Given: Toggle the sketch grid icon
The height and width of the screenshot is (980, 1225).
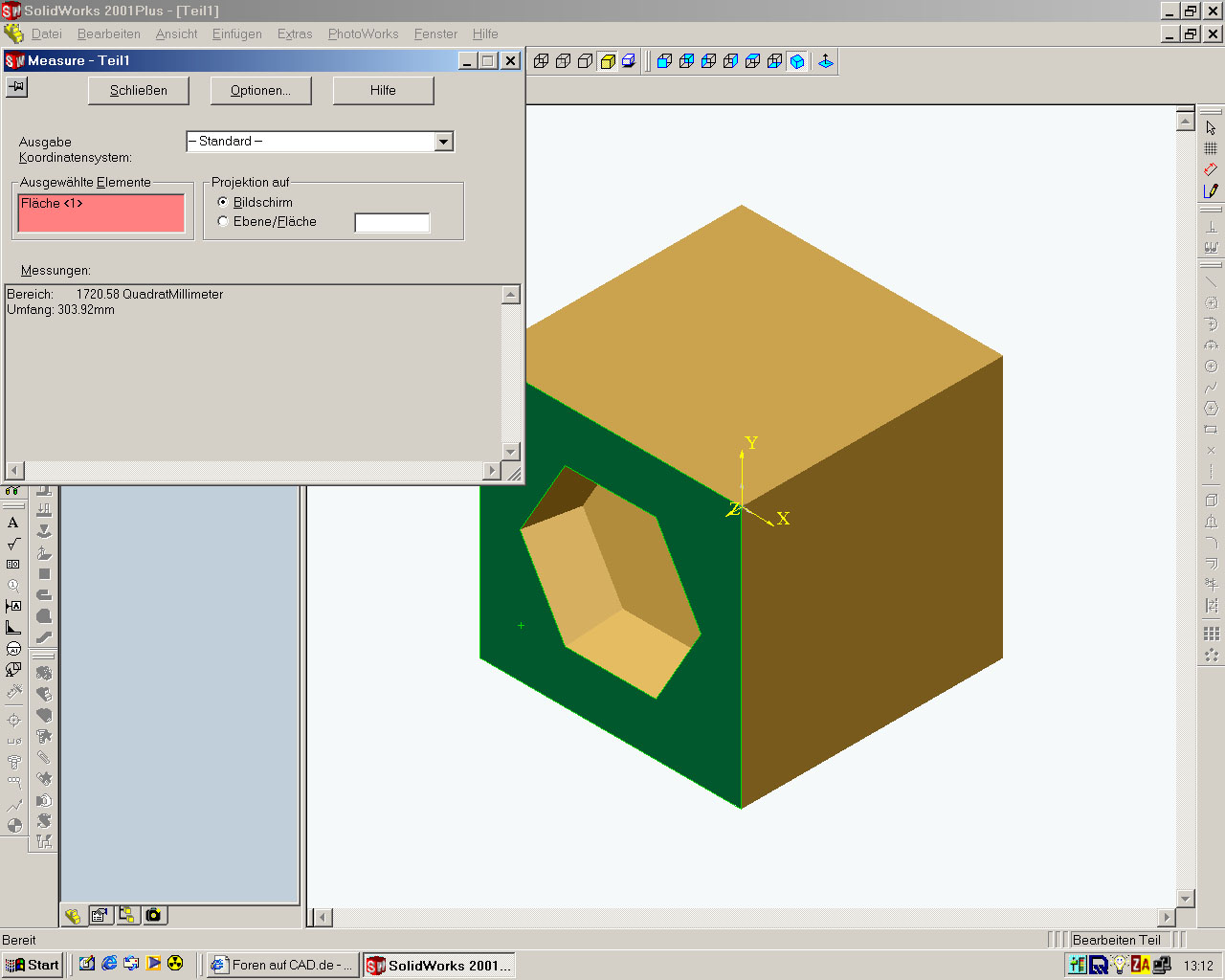Looking at the screenshot, I should coord(1211,148).
